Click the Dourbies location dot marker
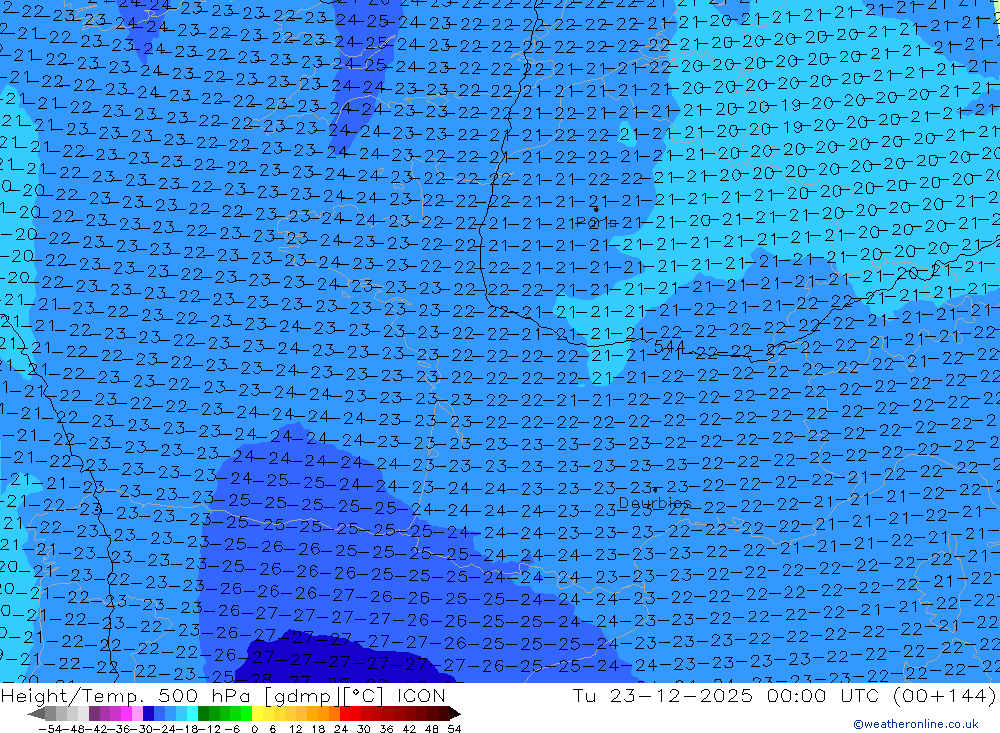This screenshot has width=1000, height=733. (x=655, y=490)
